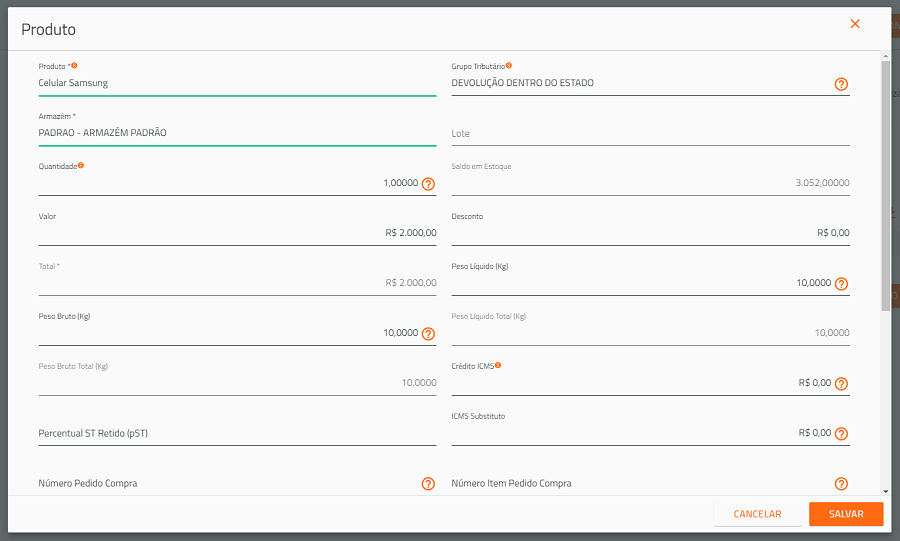Click info badge next to Produto label

click(75, 65)
